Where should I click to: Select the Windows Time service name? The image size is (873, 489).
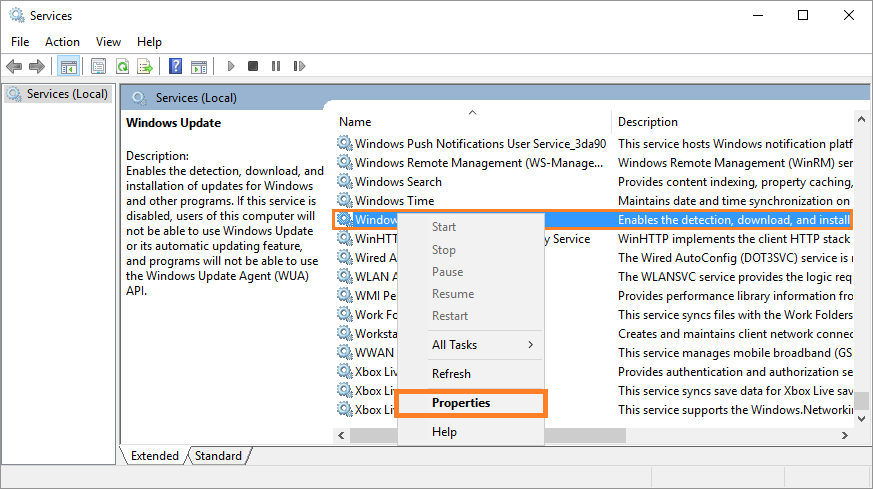pos(395,201)
